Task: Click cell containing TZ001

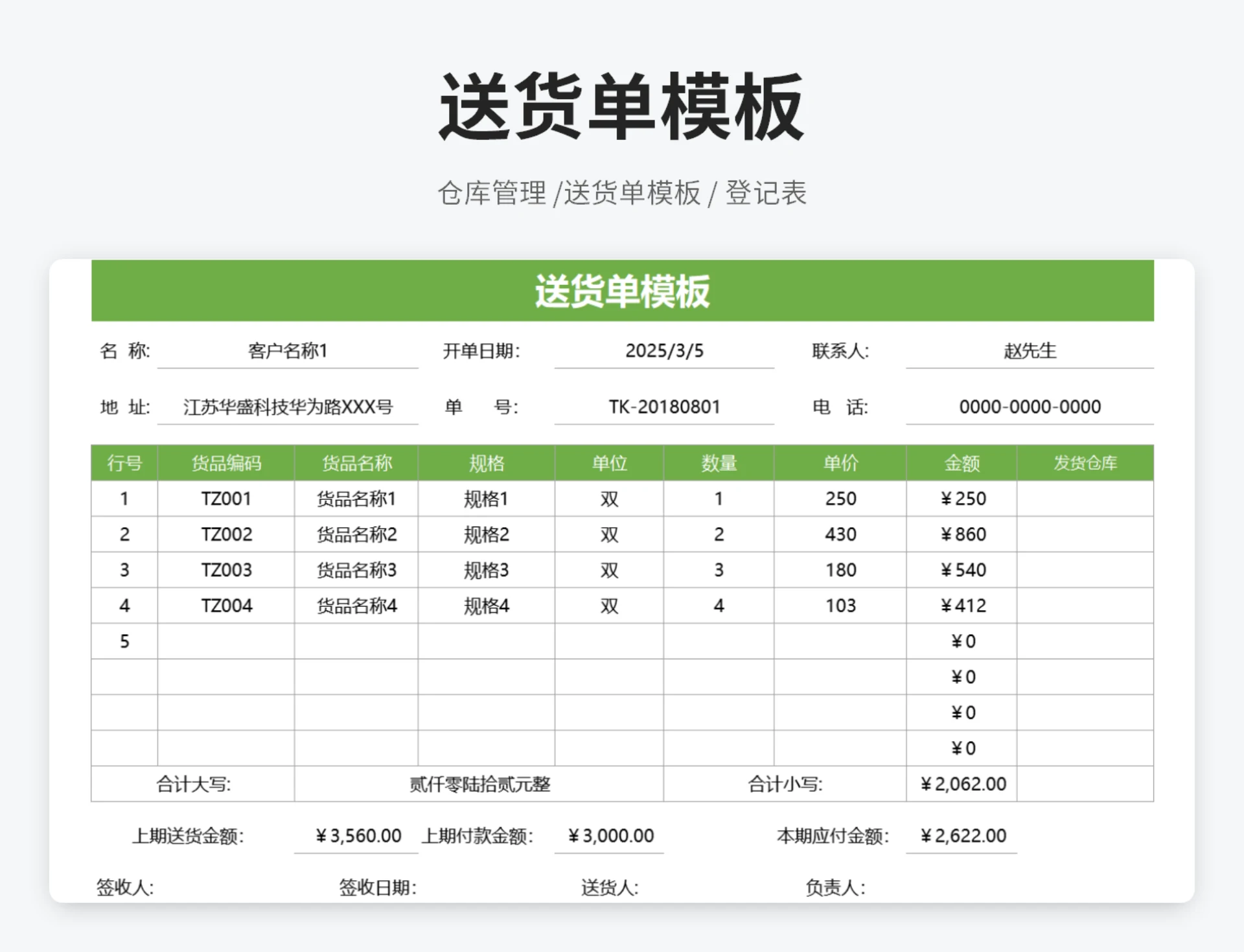Action: click(x=225, y=499)
